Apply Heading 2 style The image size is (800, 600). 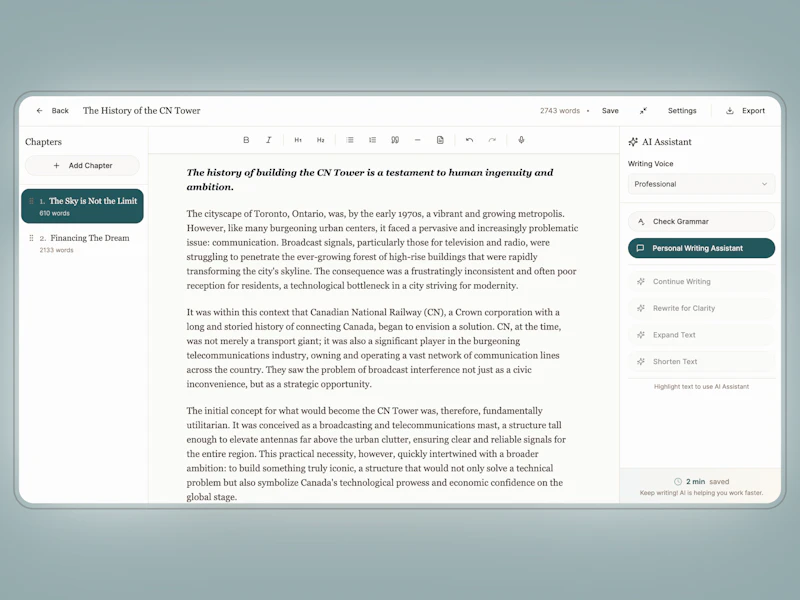tap(320, 140)
